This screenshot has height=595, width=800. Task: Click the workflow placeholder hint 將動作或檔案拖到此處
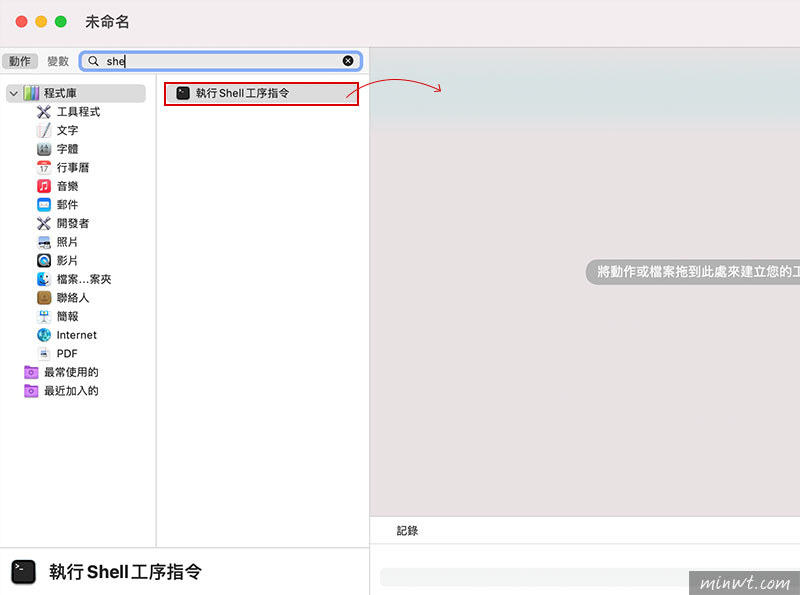pos(693,271)
